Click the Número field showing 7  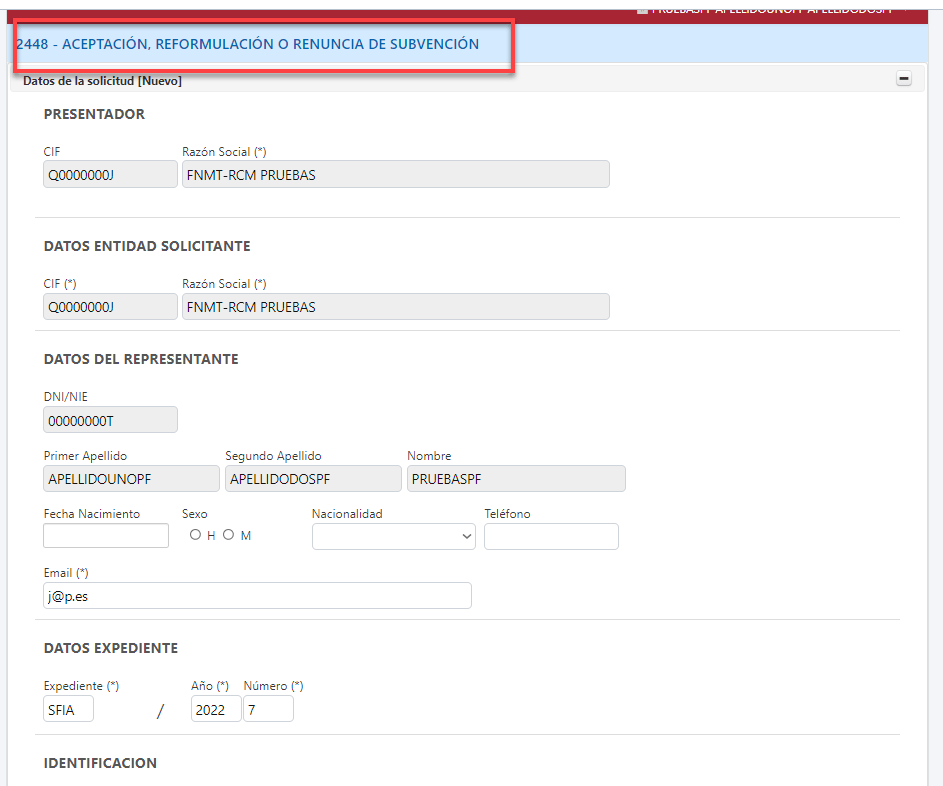tap(268, 710)
